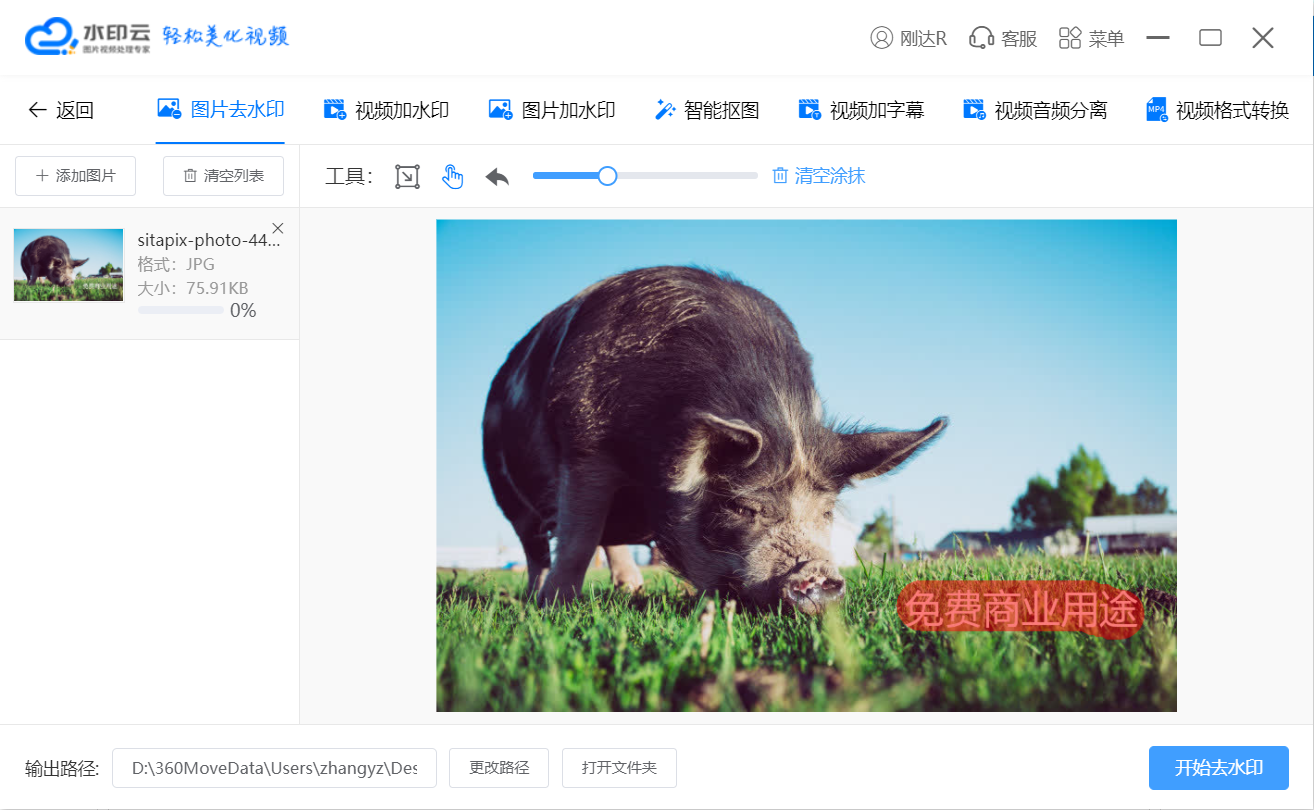Image resolution: width=1314 pixels, height=810 pixels.
Task: Click the undo arrow icon
Action: (497, 177)
